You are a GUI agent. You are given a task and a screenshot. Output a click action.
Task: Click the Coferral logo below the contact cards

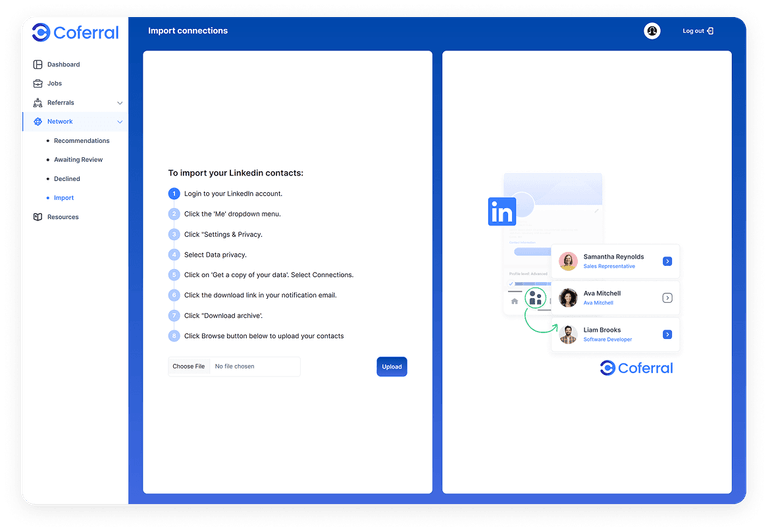point(636,368)
